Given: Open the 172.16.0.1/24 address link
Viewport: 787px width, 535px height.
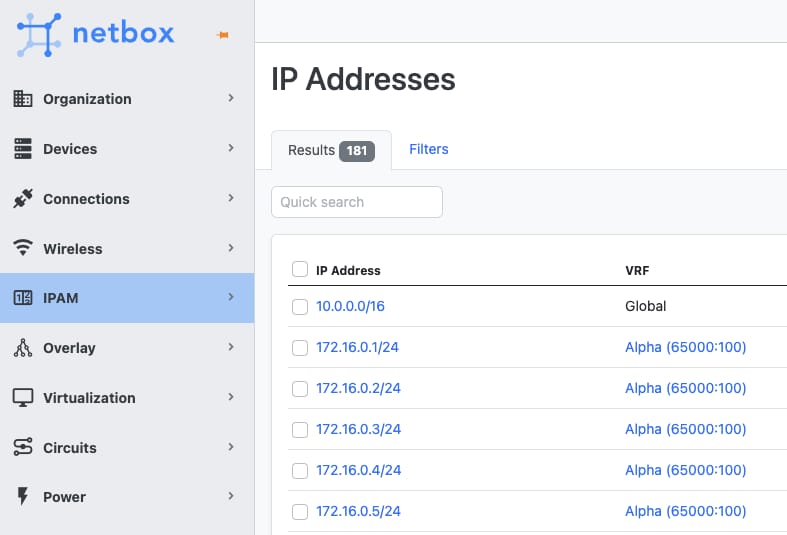Looking at the screenshot, I should [x=357, y=347].
